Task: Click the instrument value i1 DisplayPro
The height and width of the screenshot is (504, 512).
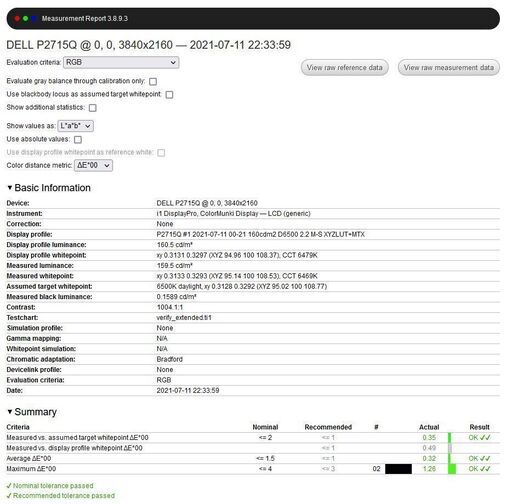Action: point(233,214)
